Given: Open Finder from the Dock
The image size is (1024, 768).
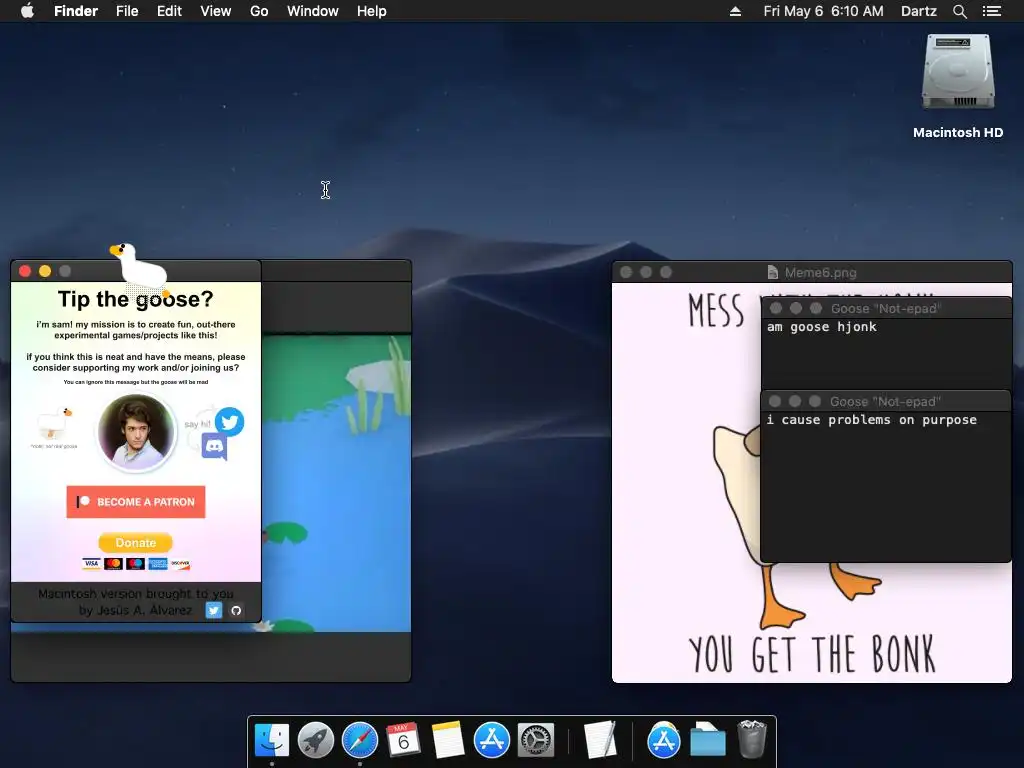Looking at the screenshot, I should pos(272,741).
